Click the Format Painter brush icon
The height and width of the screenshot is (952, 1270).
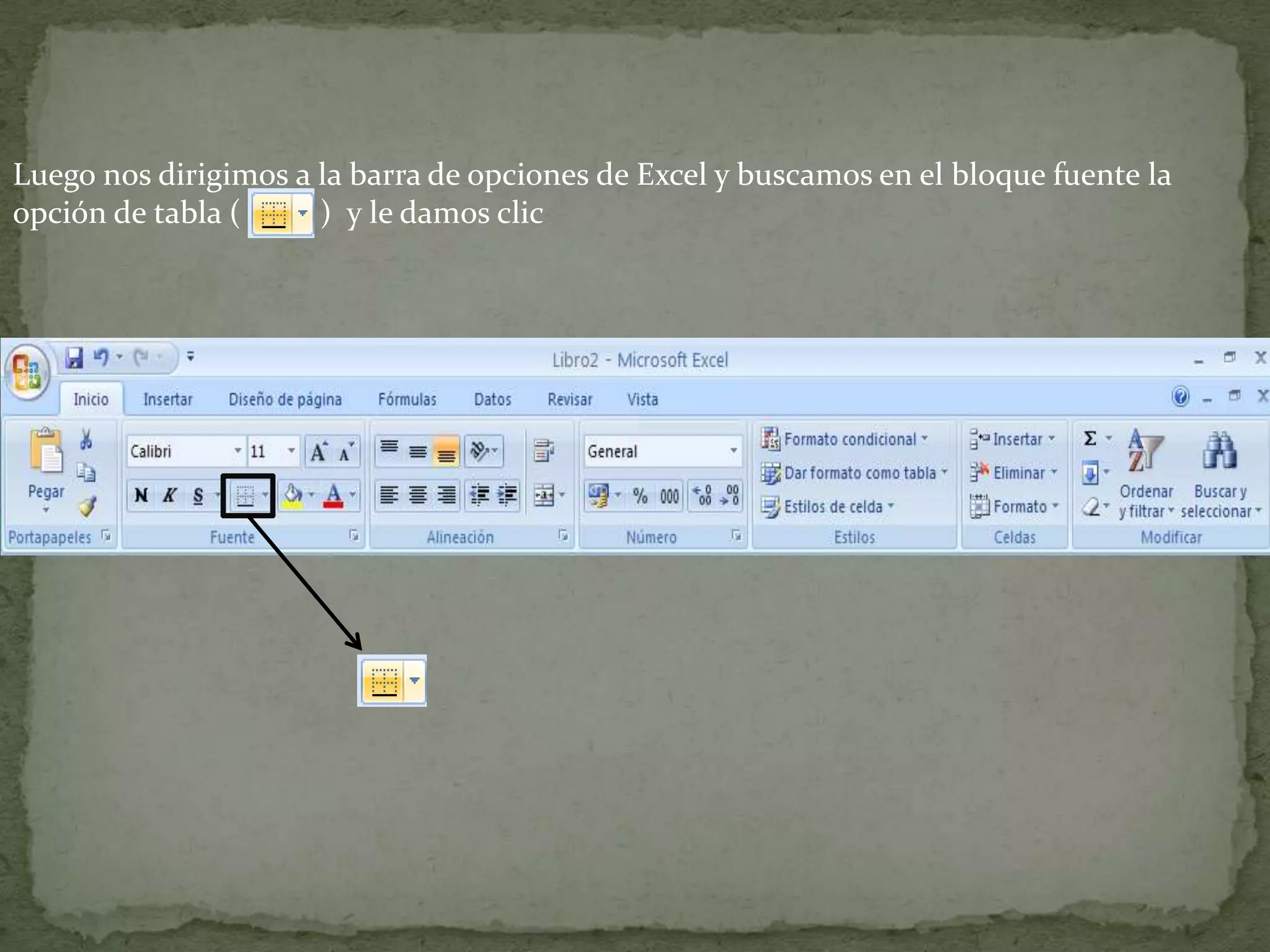coord(87,506)
